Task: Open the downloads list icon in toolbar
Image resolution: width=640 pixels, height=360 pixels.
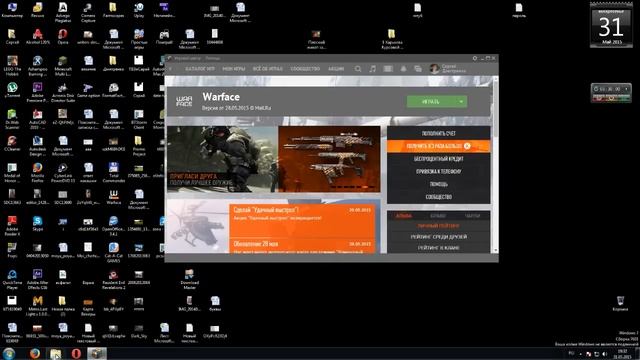Action: (388, 69)
